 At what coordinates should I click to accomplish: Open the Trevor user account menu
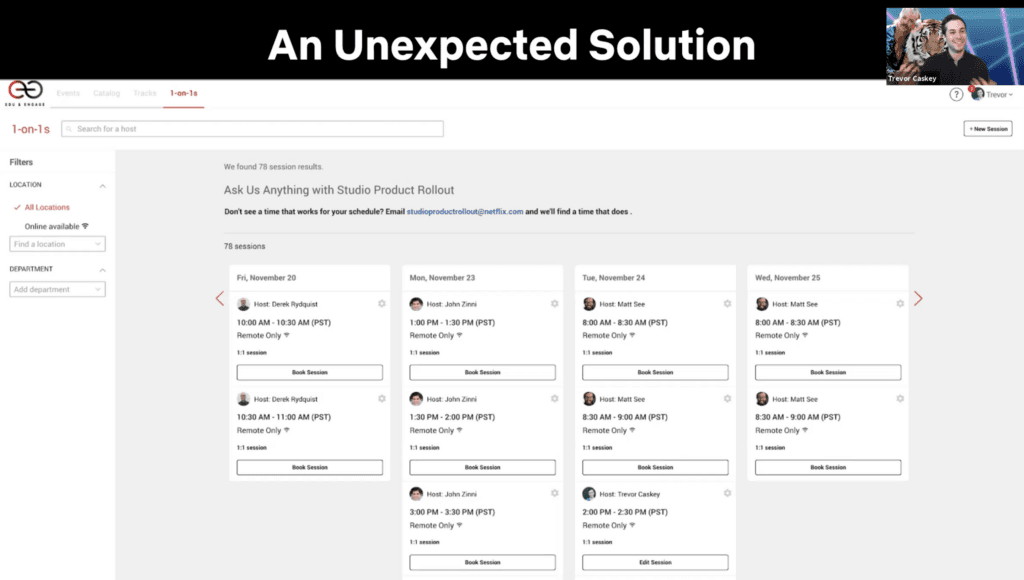coord(992,95)
